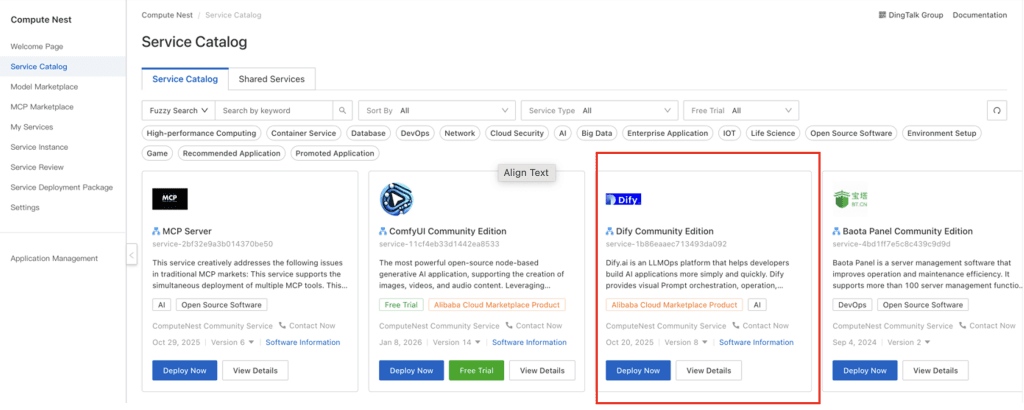Click the refresh icon button
Screen dimensions: 1024x410
click(997, 110)
